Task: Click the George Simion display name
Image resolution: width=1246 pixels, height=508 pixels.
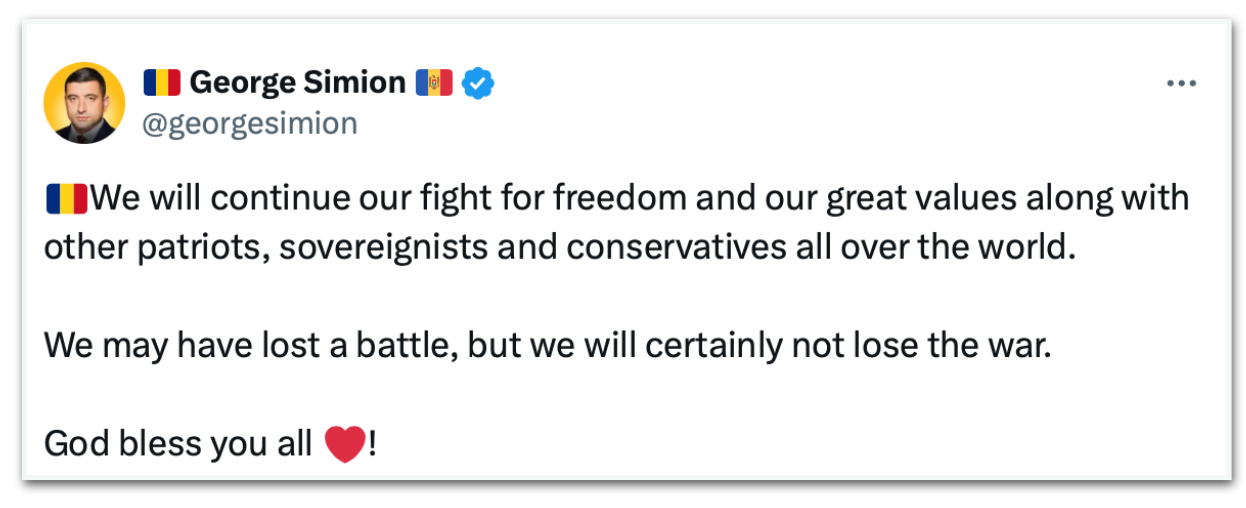Action: (x=297, y=82)
